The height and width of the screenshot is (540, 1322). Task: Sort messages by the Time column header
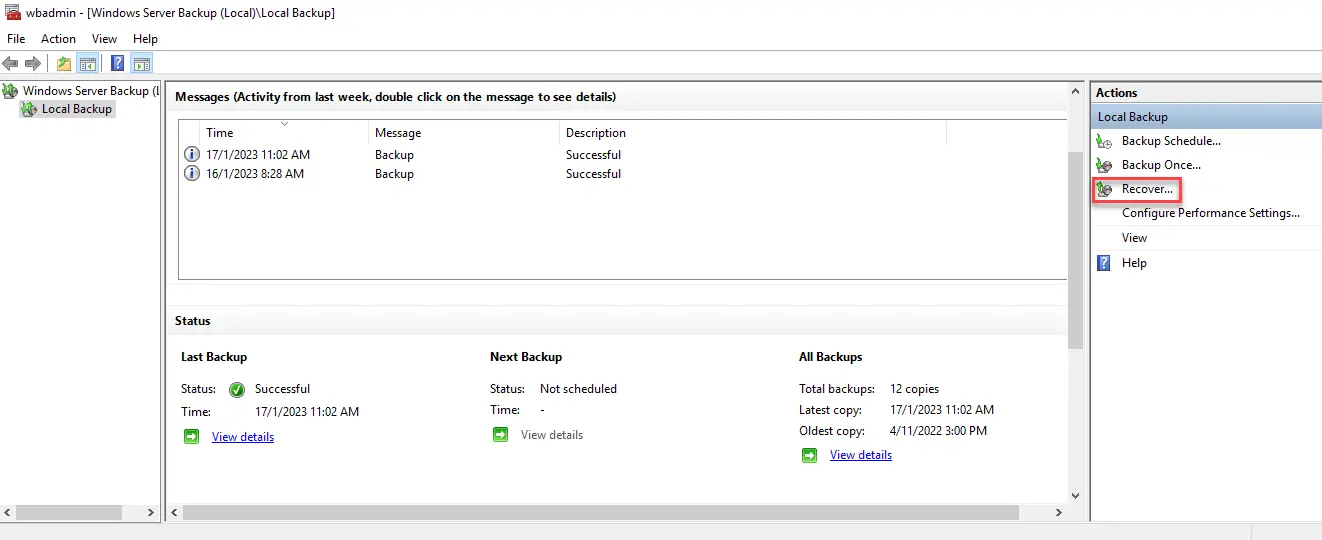pos(220,133)
